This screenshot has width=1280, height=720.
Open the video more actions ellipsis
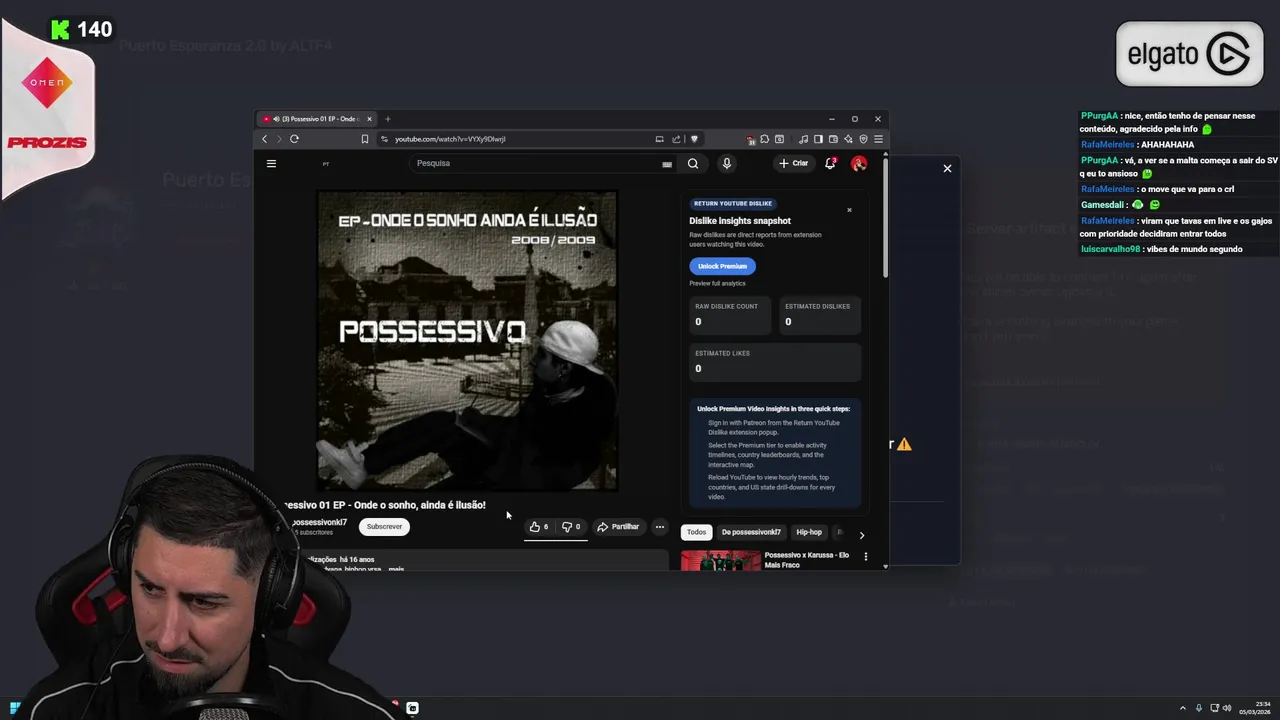(x=659, y=527)
